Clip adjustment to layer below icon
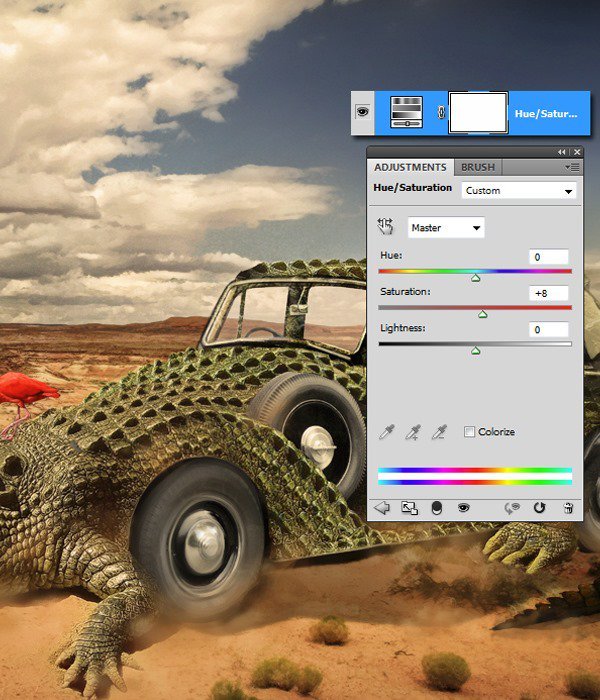This screenshot has width=600, height=700. coord(437,508)
